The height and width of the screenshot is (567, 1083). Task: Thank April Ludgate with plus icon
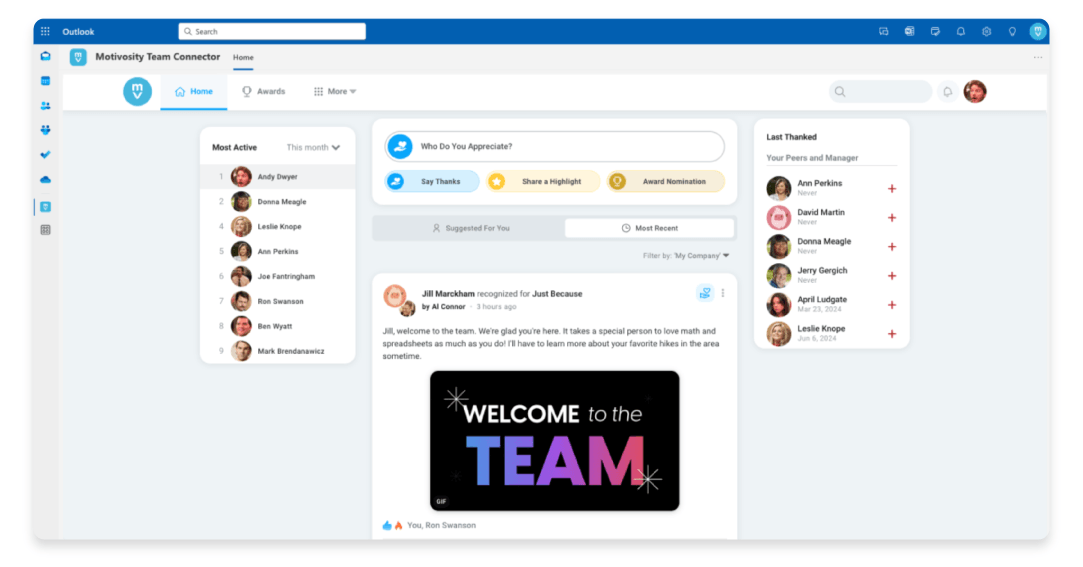pos(892,305)
